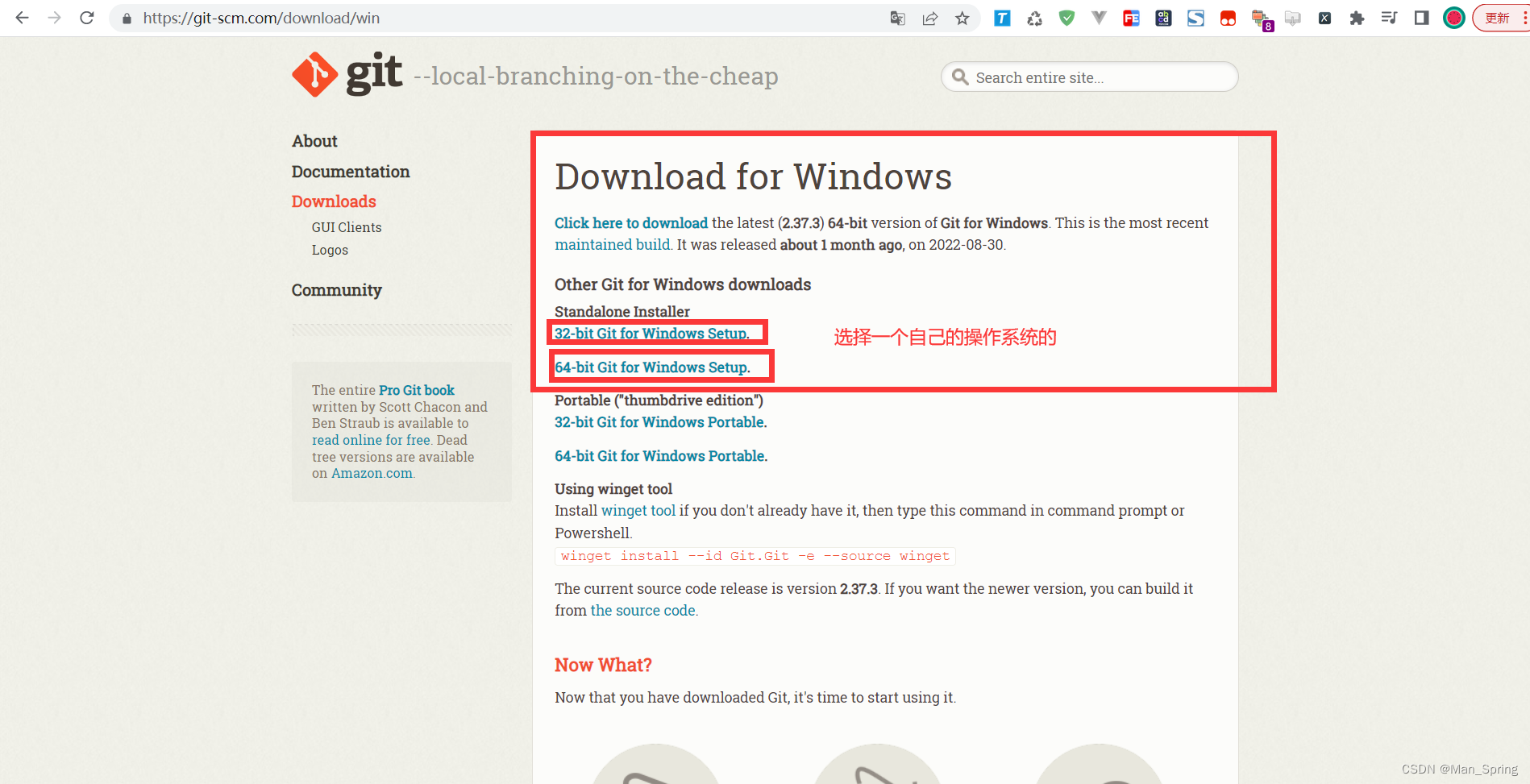Viewport: 1530px width, 784px height.
Task: Open the red Tampermonkey-style extension
Action: [x=1228, y=18]
